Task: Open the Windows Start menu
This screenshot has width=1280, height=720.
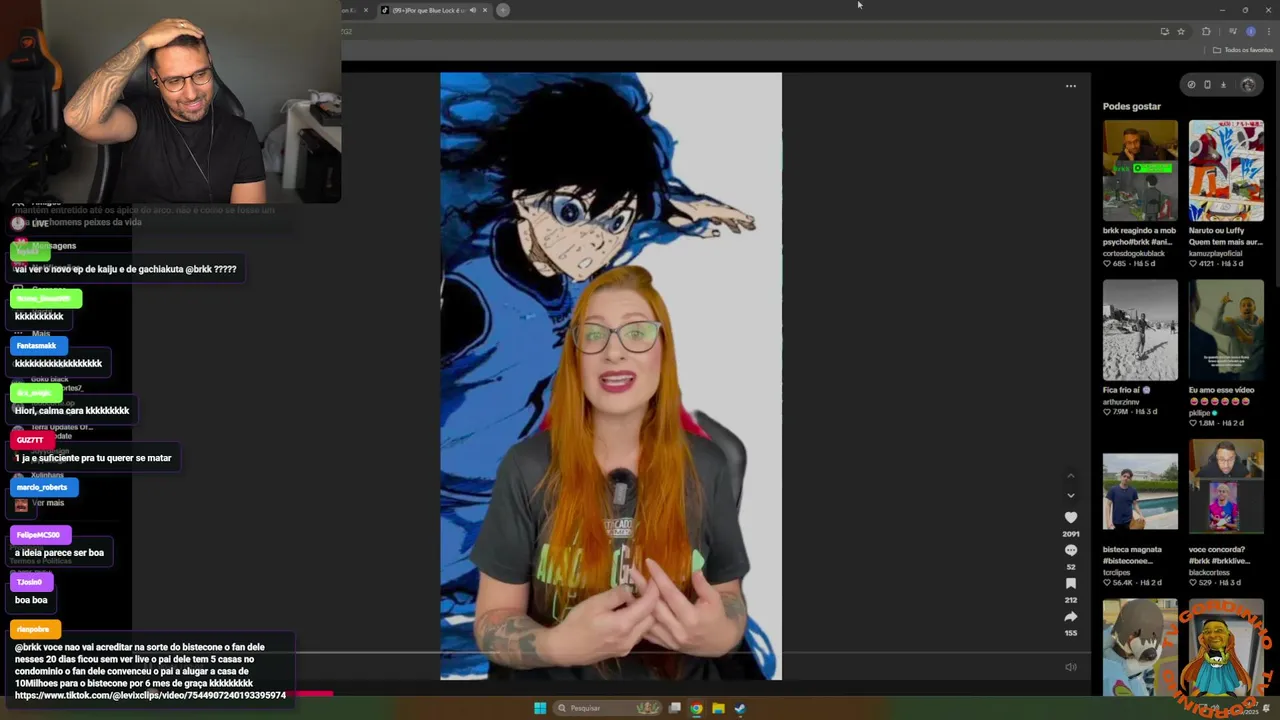Action: coord(540,708)
